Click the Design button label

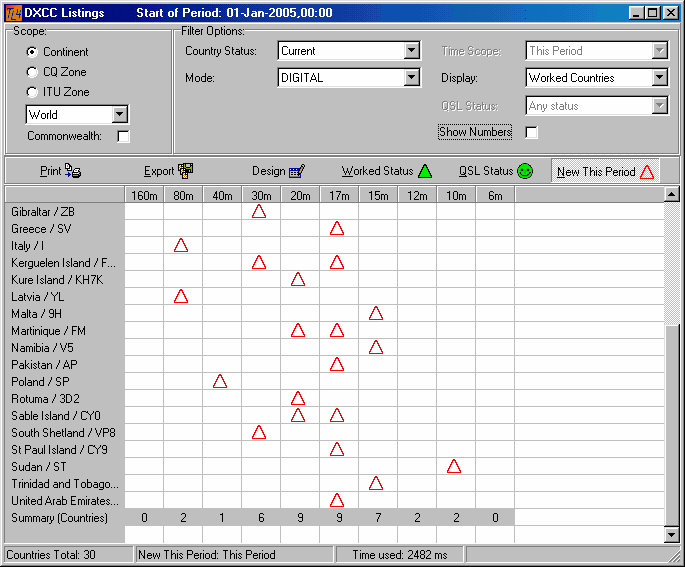click(269, 171)
